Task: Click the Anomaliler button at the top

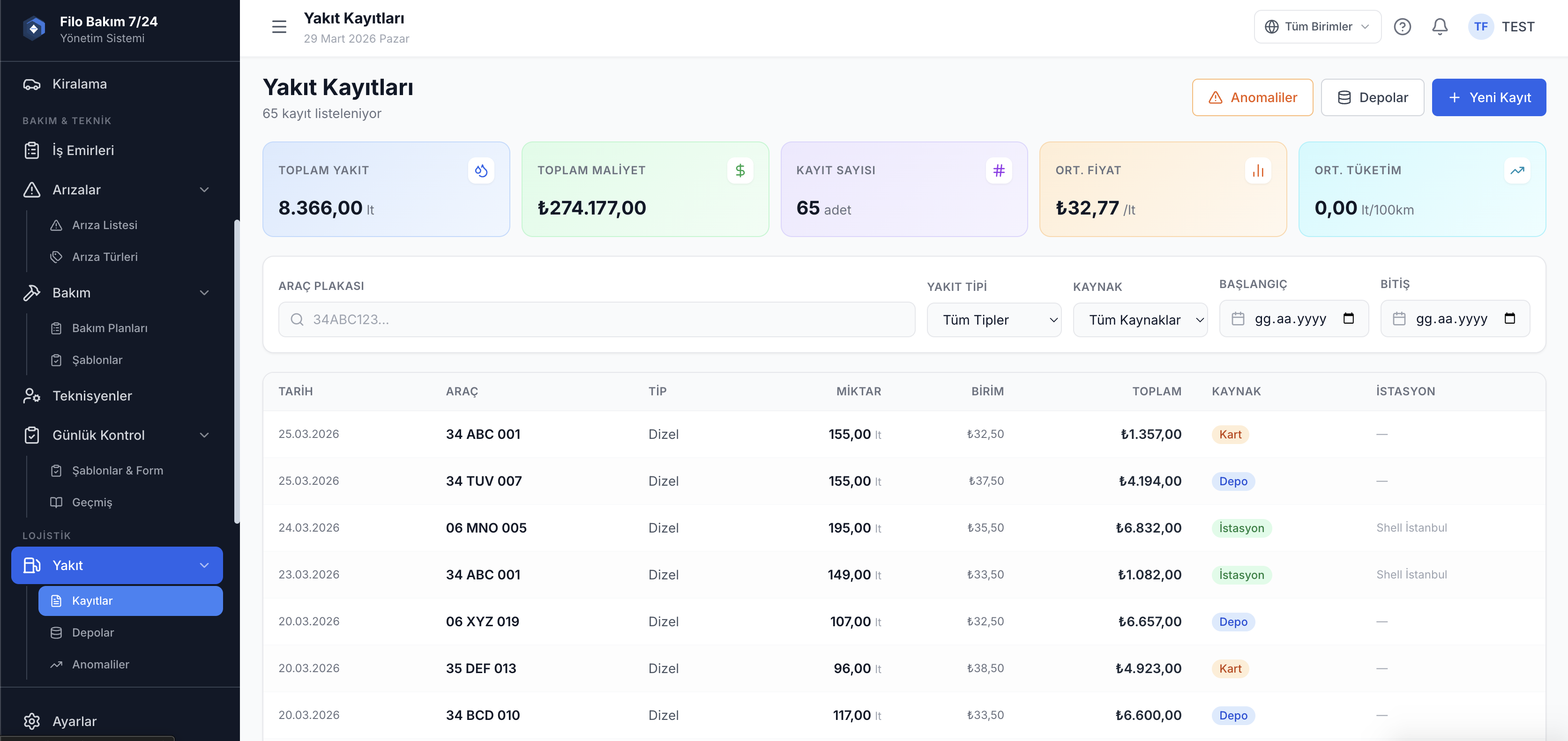Action: tap(1252, 97)
